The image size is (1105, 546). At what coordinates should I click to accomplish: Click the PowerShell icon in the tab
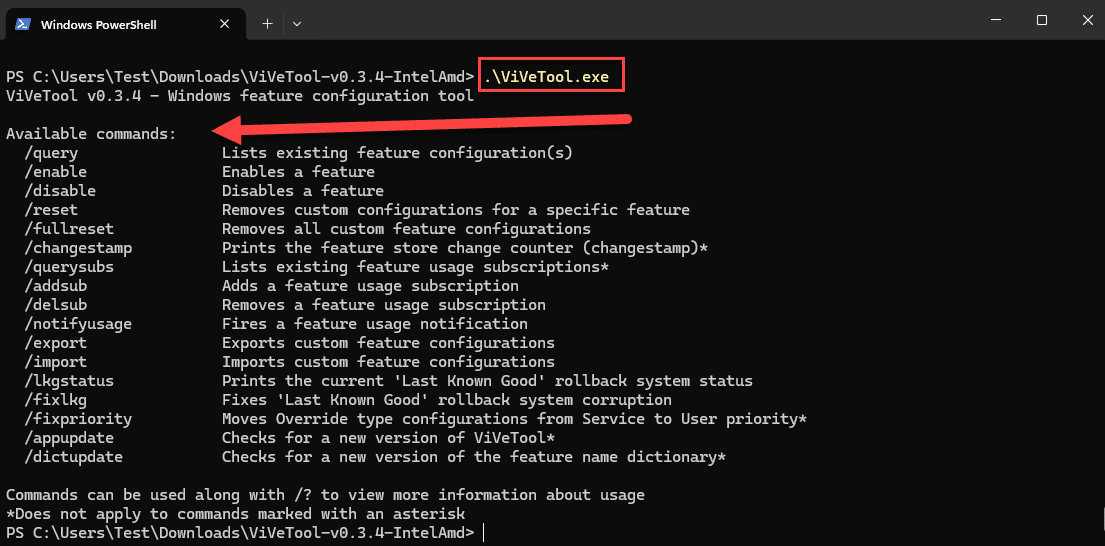[23, 24]
